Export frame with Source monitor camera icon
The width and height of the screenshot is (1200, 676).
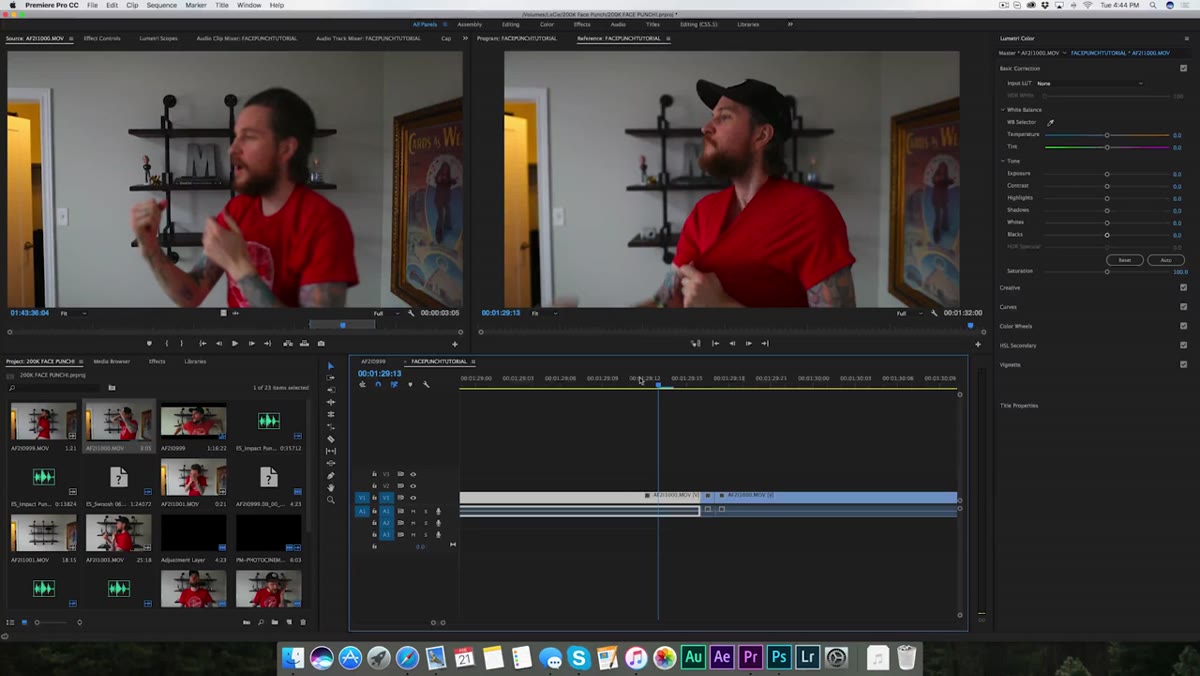321,343
